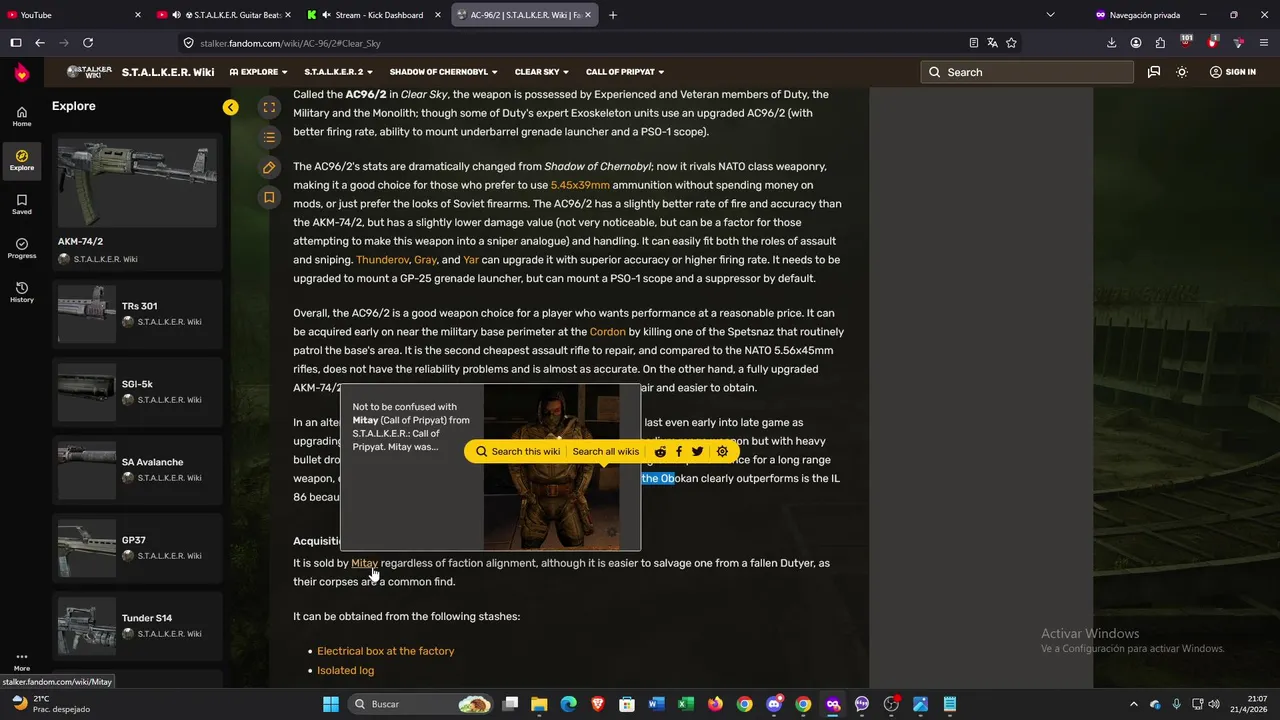Share selection on Facebook
1280x720 pixels.
679,451
